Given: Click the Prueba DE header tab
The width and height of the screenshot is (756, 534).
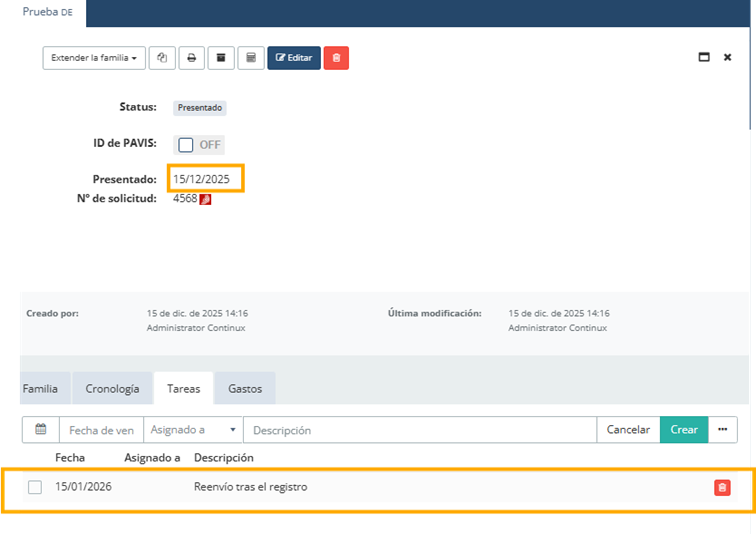Looking at the screenshot, I should 48,12.
